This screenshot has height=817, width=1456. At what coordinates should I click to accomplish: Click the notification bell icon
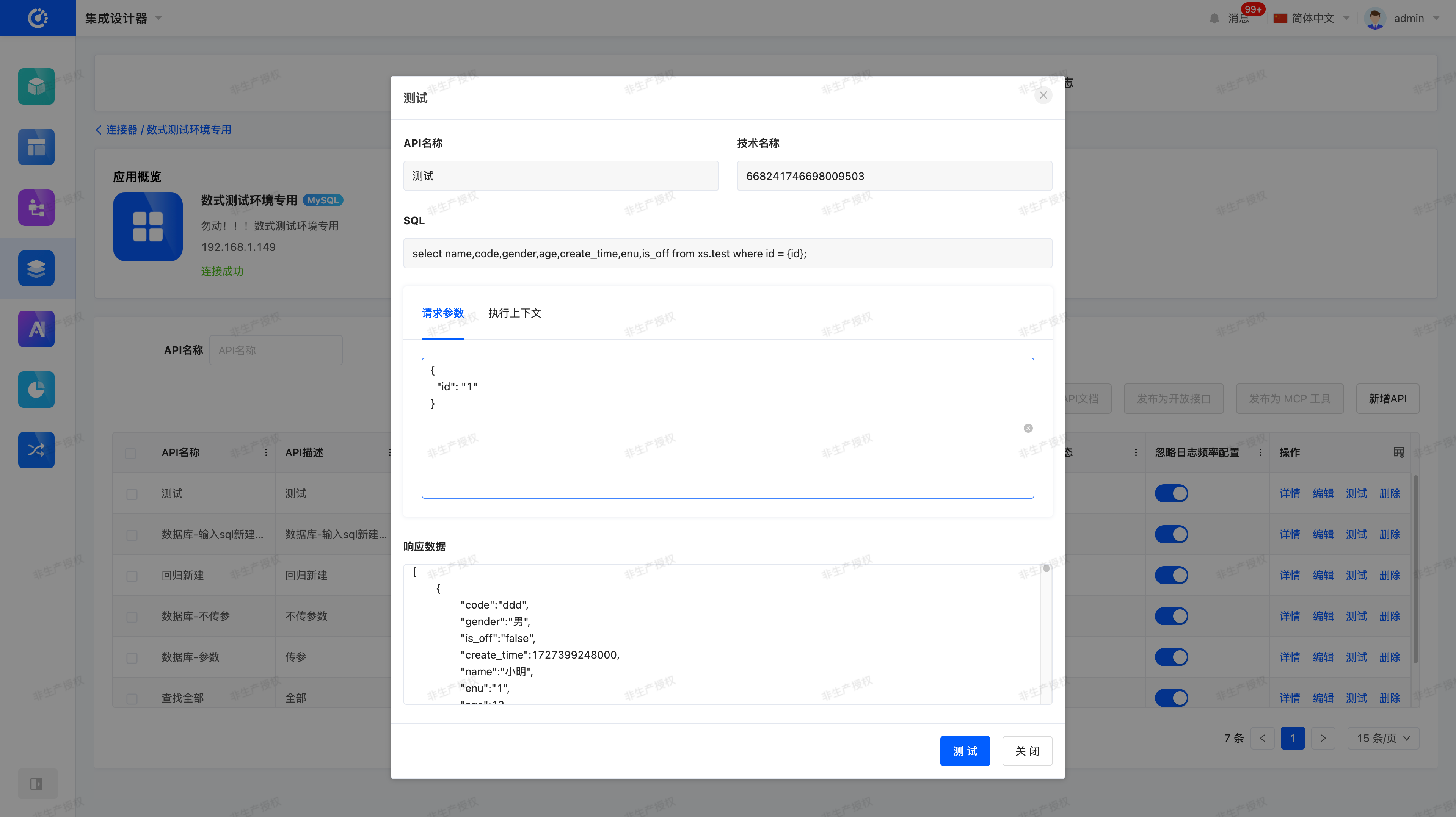pyautogui.click(x=1214, y=19)
